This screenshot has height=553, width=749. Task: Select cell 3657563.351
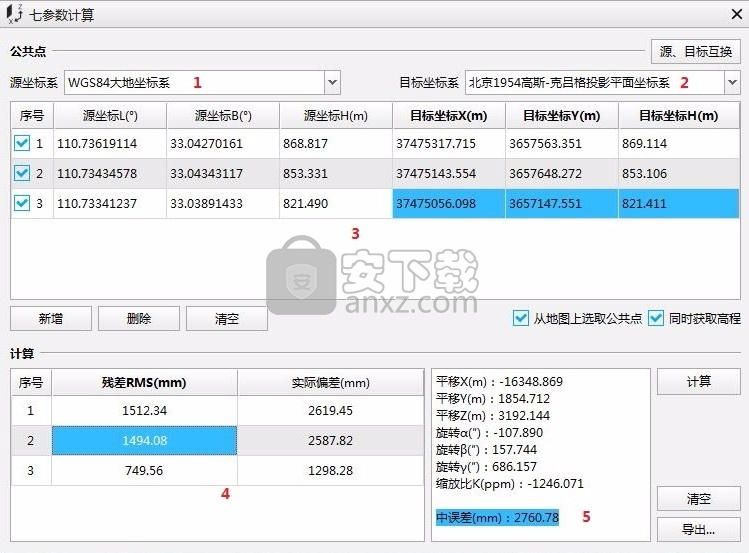coord(562,143)
